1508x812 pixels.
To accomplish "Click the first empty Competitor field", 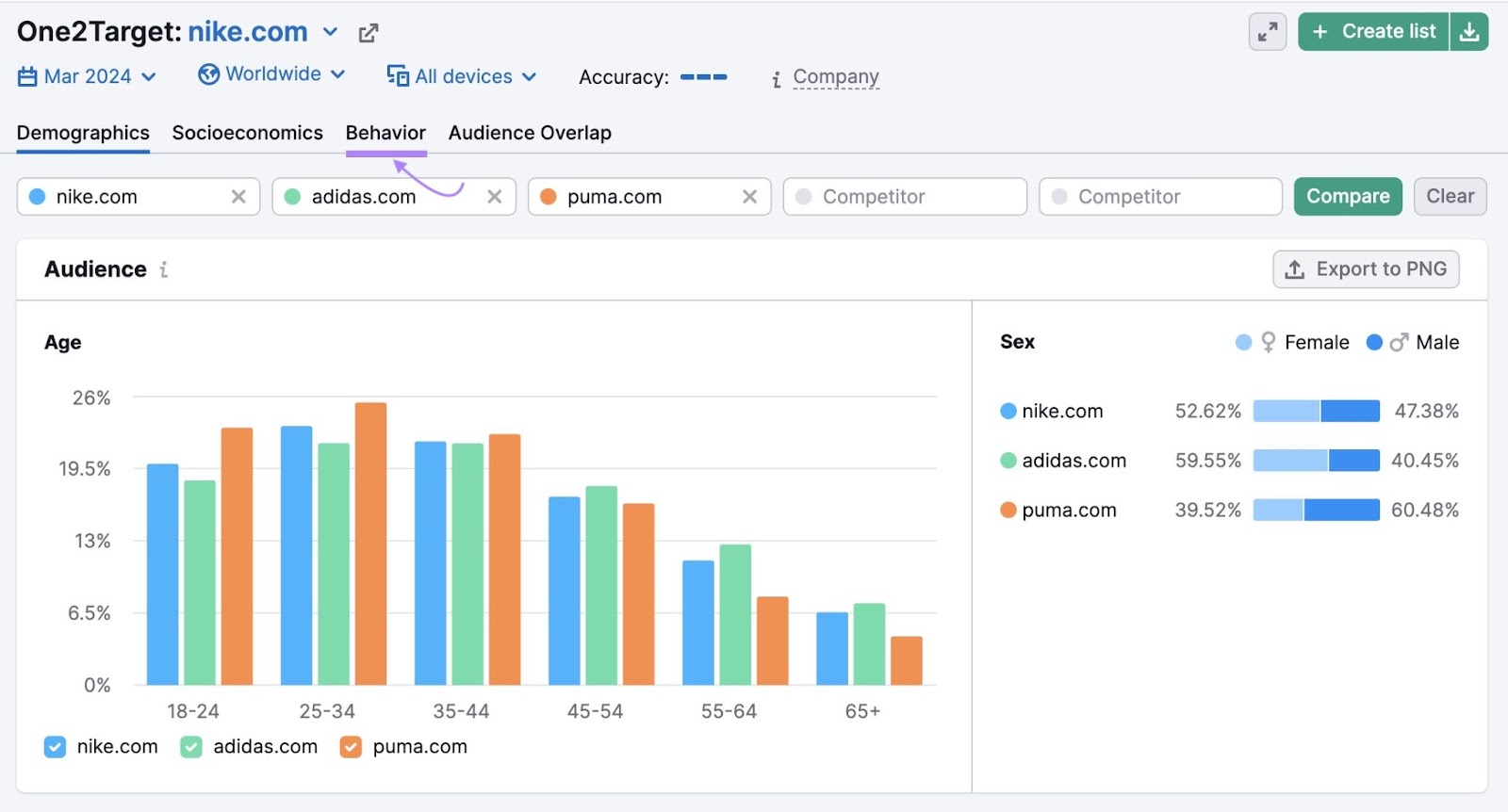I will (x=905, y=197).
